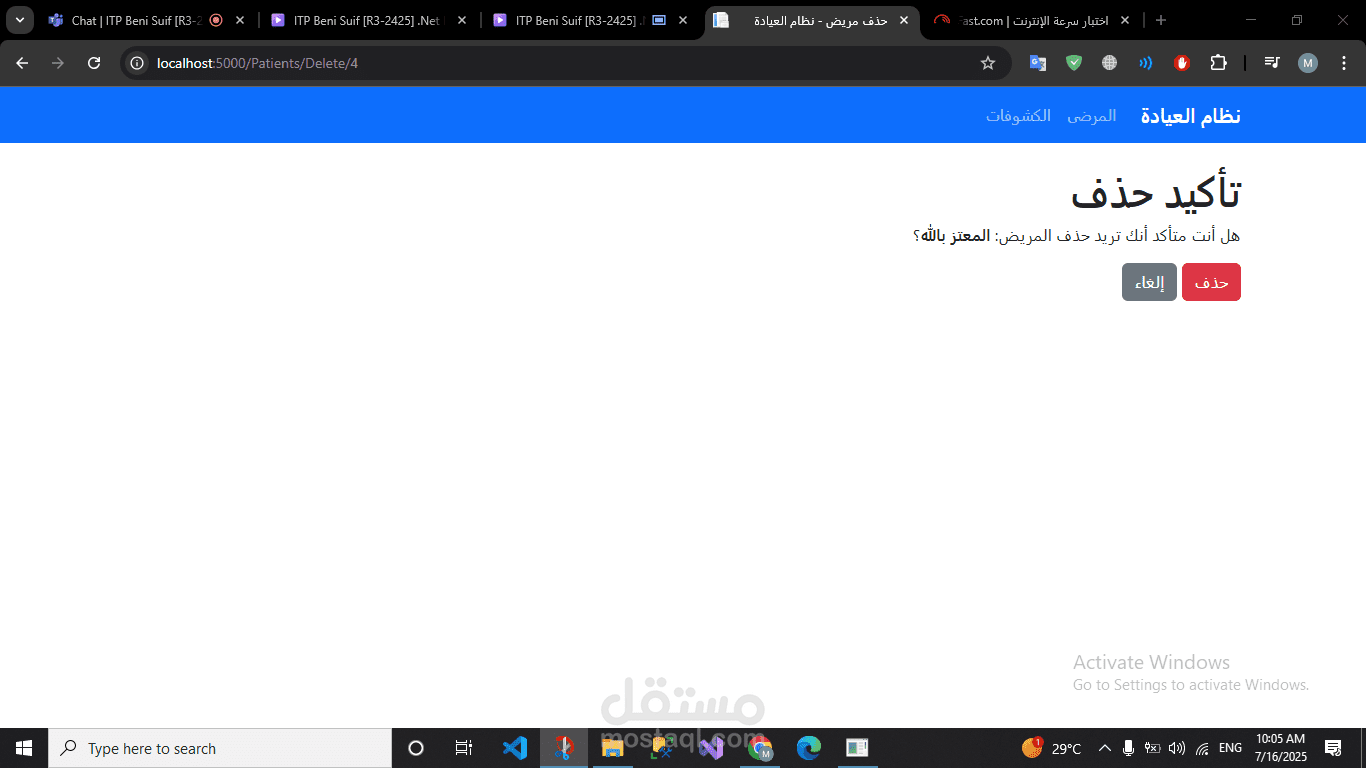The width and height of the screenshot is (1366, 768).
Task: Open the media control button
Action: tap(1272, 63)
